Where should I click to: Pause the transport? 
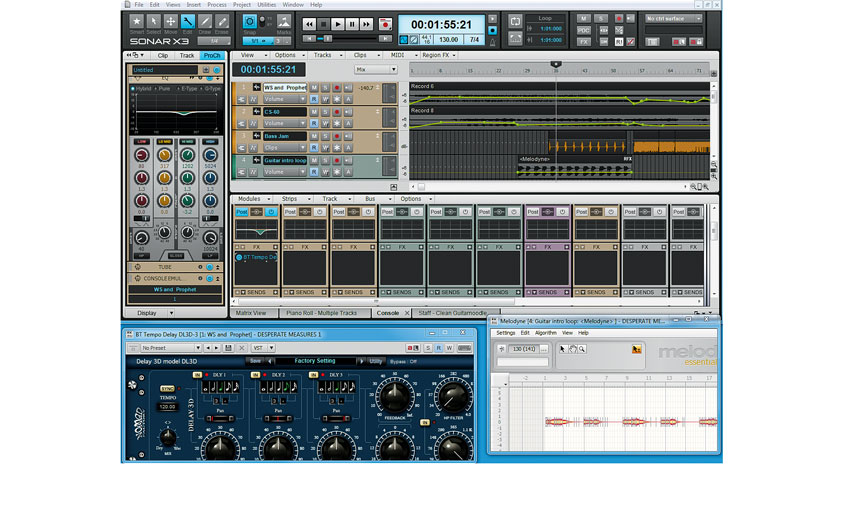[x=352, y=24]
